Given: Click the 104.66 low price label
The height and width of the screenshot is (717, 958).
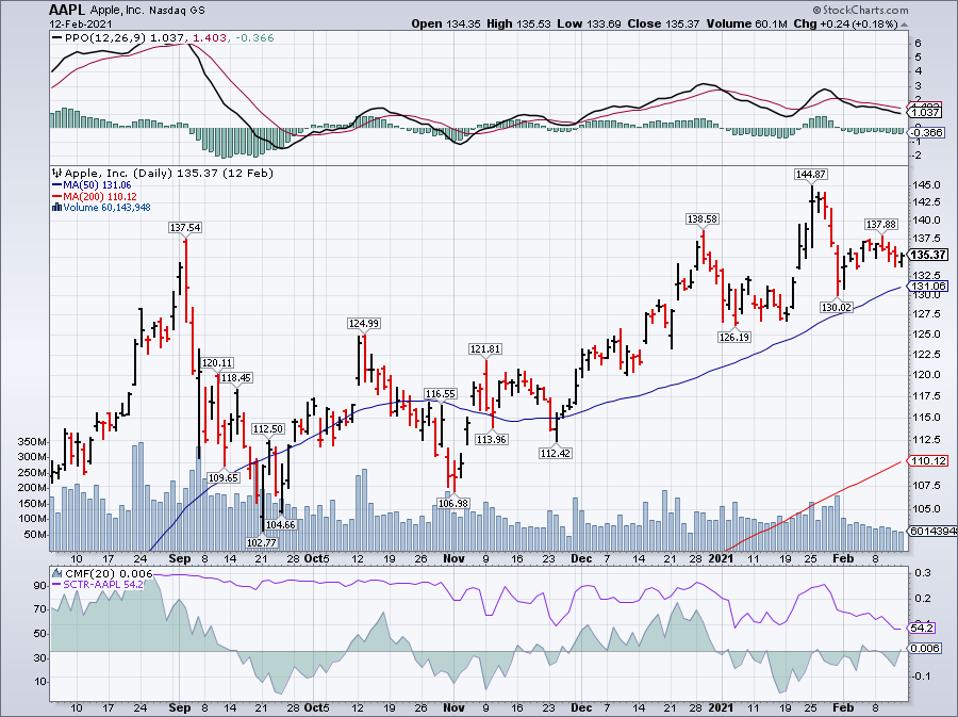Looking at the screenshot, I should tap(280, 525).
